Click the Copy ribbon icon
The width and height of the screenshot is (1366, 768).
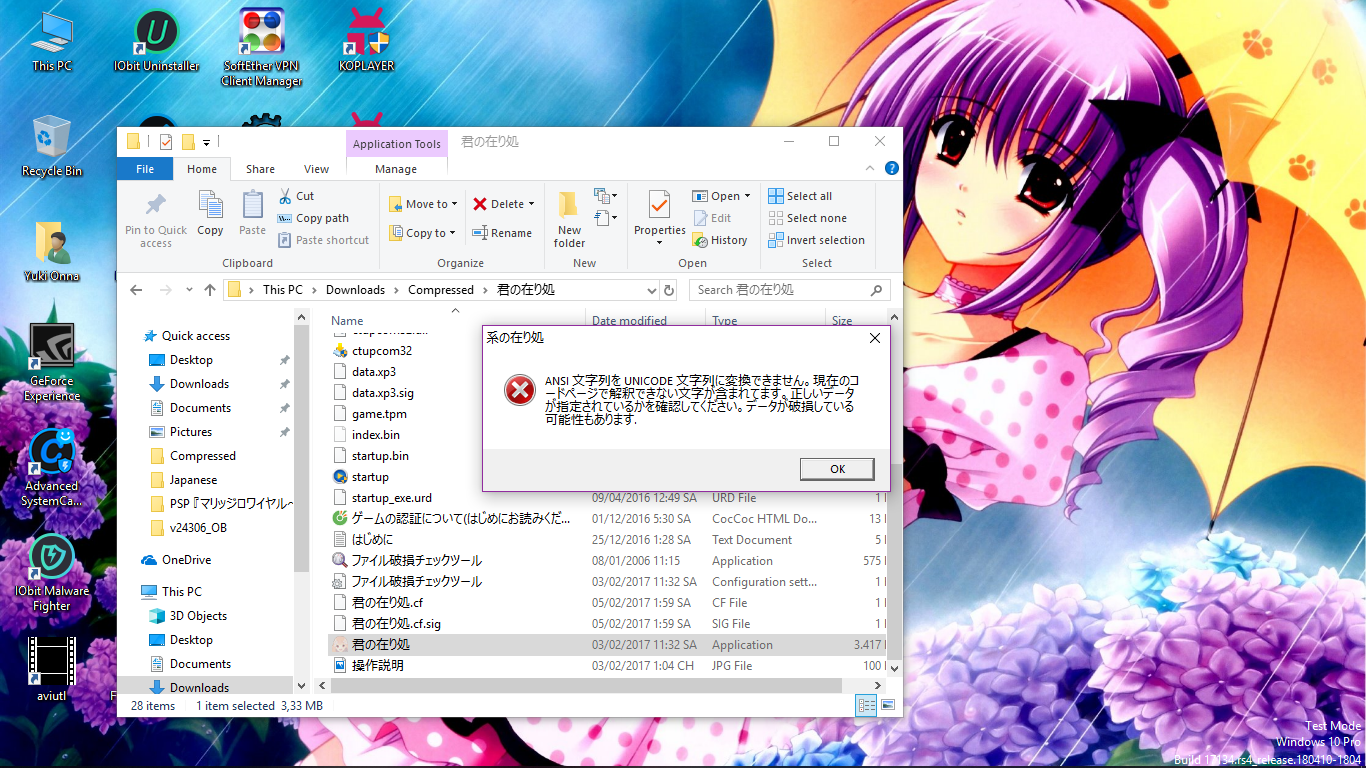tap(210, 214)
